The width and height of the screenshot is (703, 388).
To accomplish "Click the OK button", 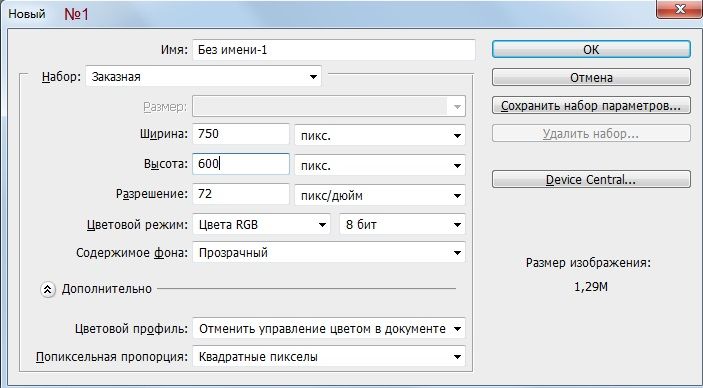I will pos(591,49).
